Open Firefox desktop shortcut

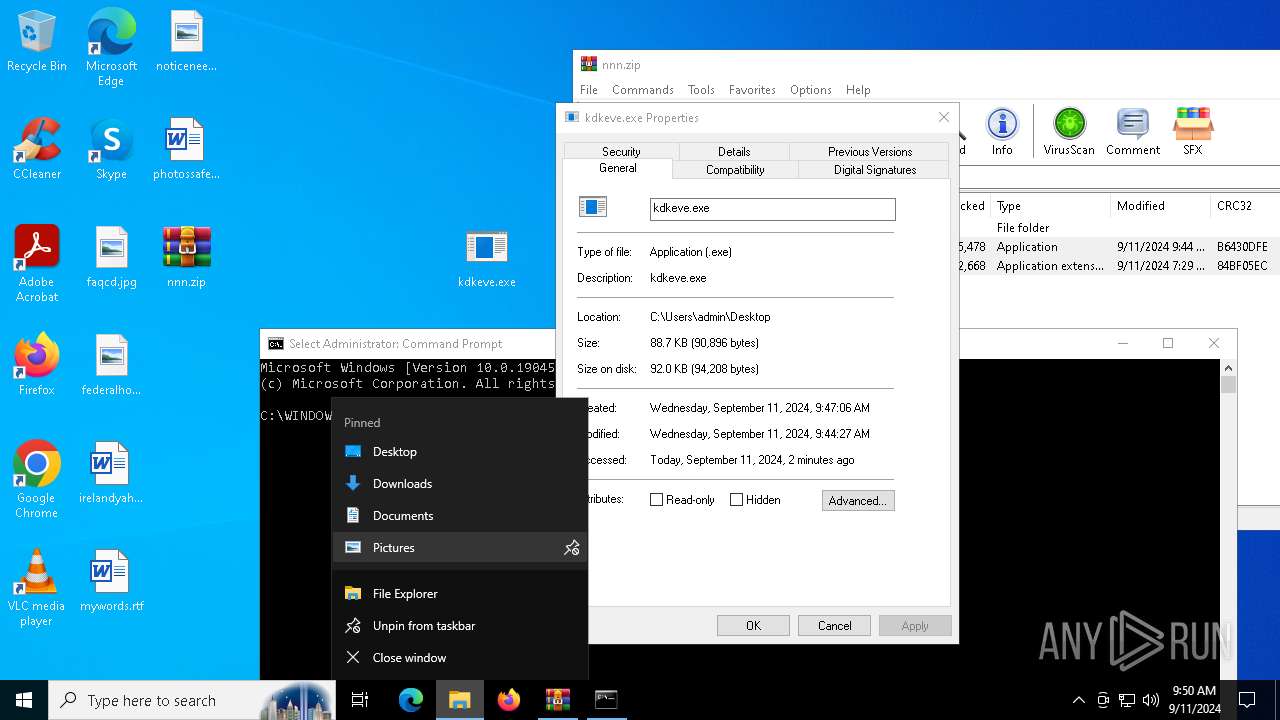tap(37, 366)
